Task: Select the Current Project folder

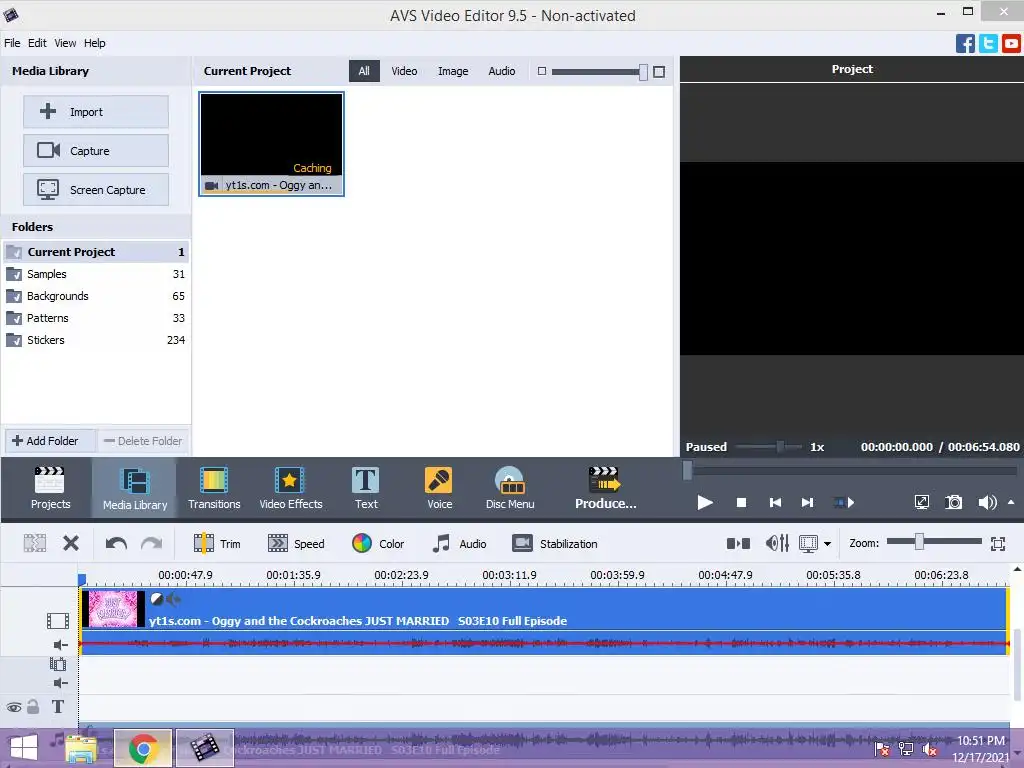Action: (96, 252)
